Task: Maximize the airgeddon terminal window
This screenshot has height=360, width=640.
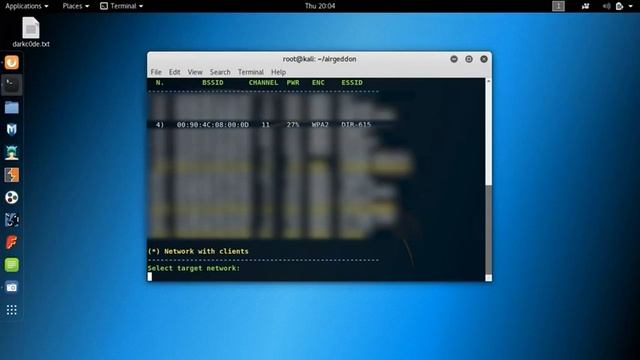Action: tap(469, 59)
